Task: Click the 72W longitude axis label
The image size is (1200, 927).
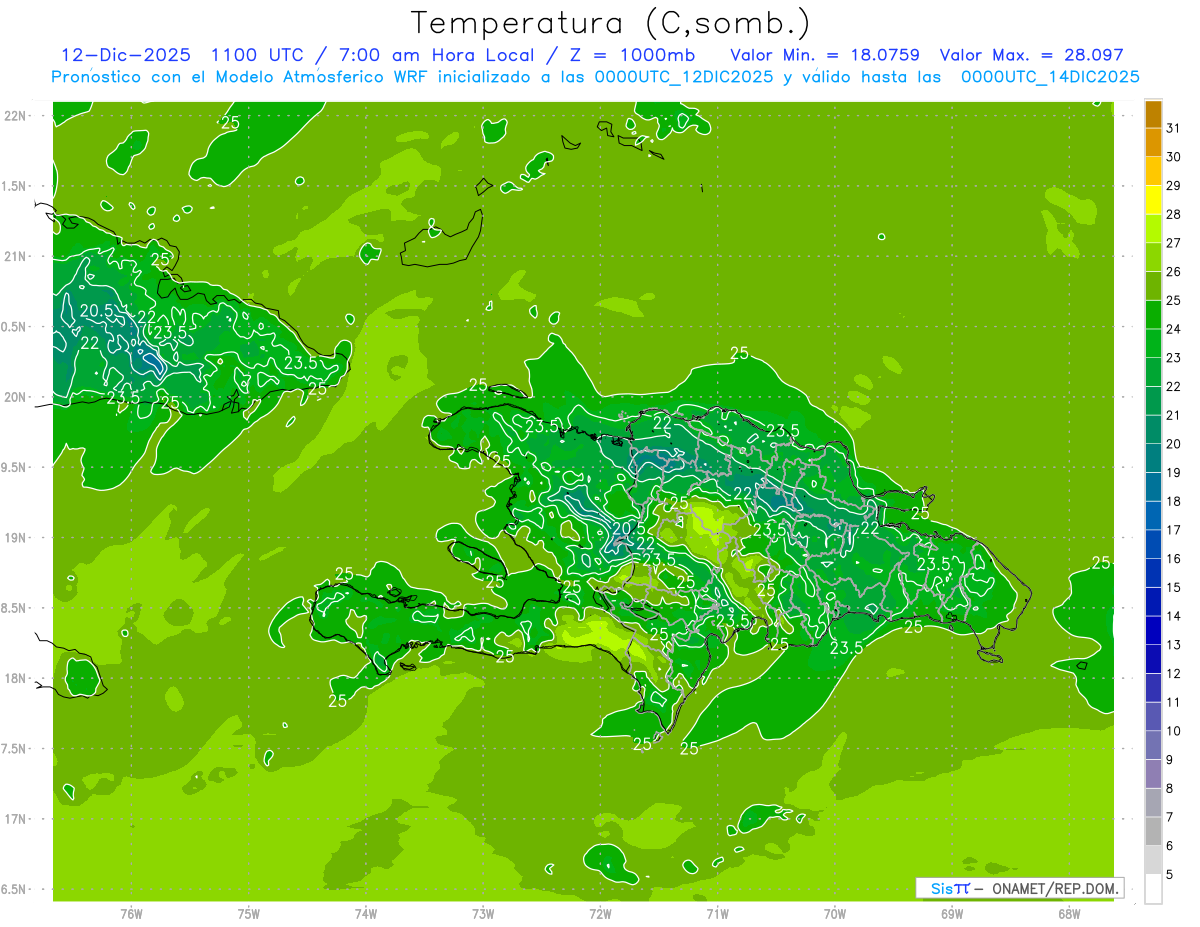Action: [600, 913]
